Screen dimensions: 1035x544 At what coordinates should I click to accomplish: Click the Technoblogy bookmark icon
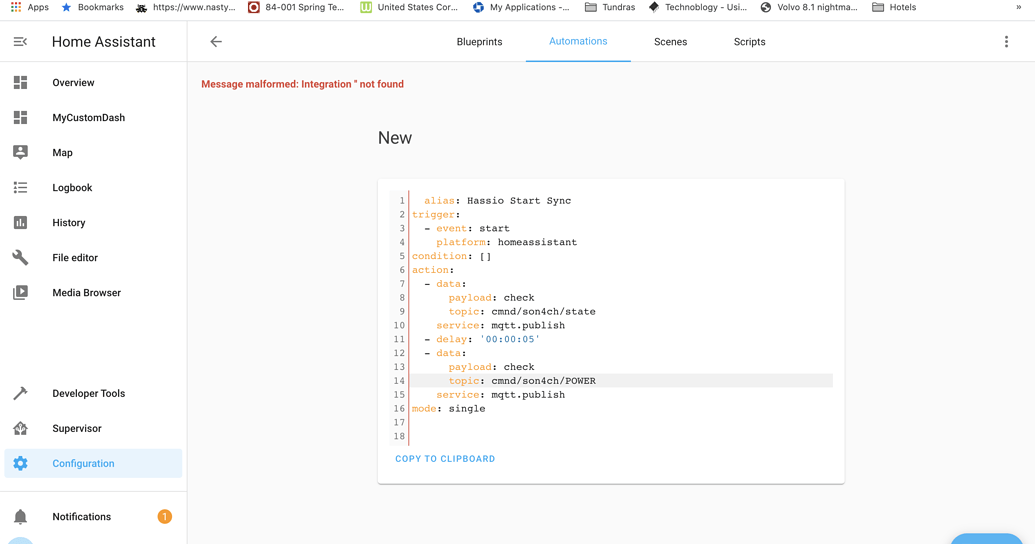(653, 7)
